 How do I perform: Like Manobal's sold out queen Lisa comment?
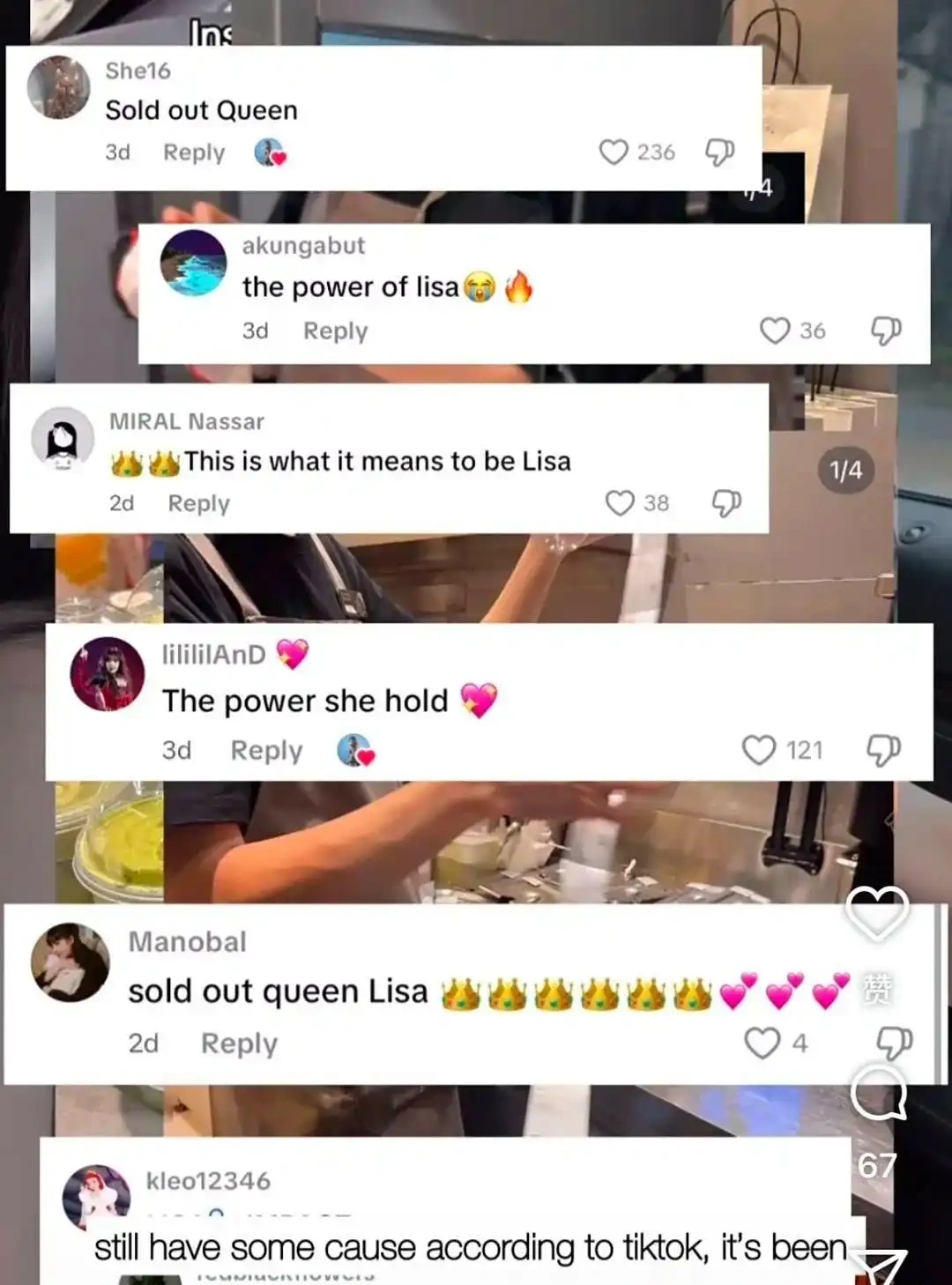pos(762,1043)
